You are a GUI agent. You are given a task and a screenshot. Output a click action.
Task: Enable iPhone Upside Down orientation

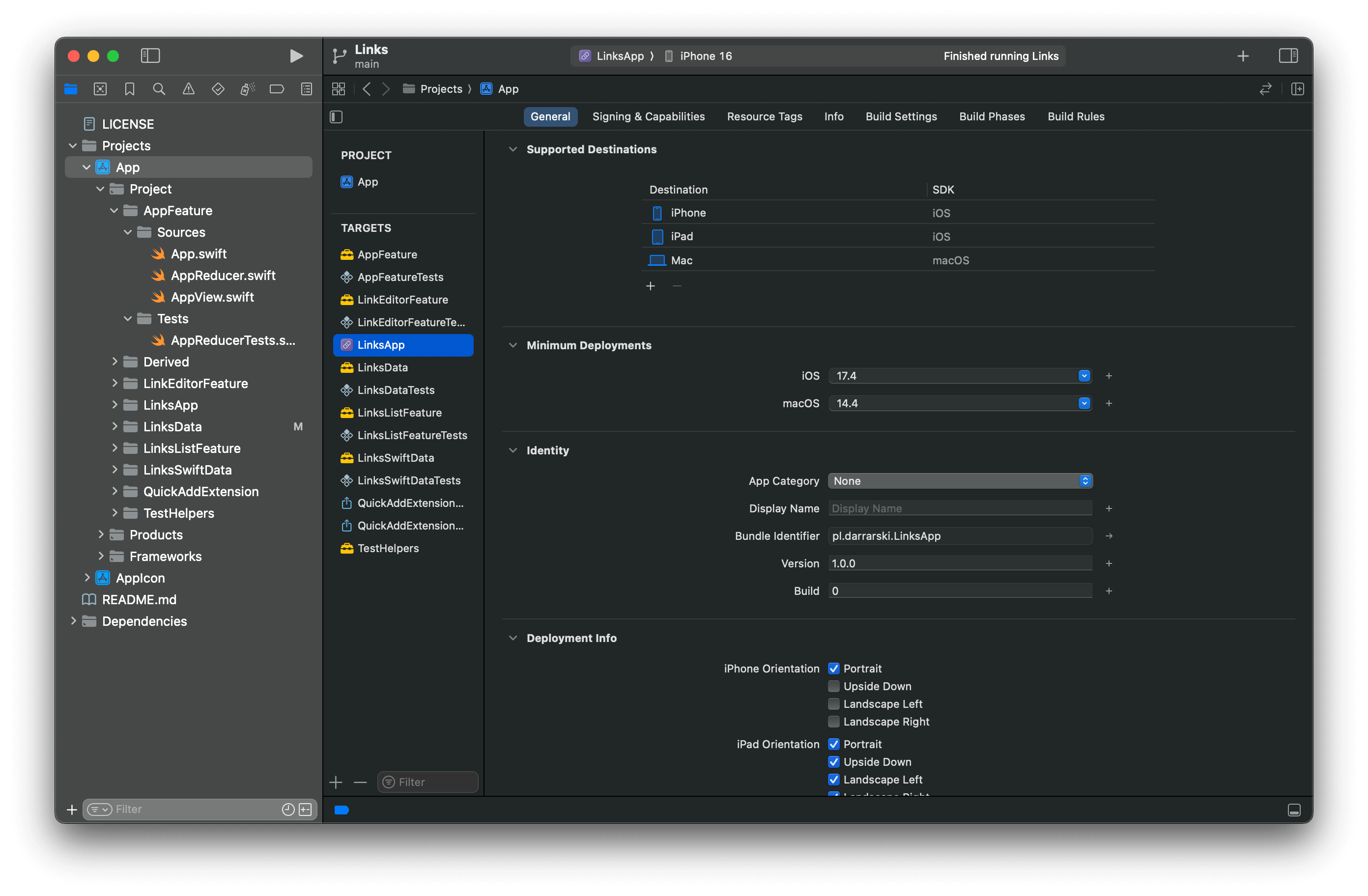pyautogui.click(x=833, y=686)
